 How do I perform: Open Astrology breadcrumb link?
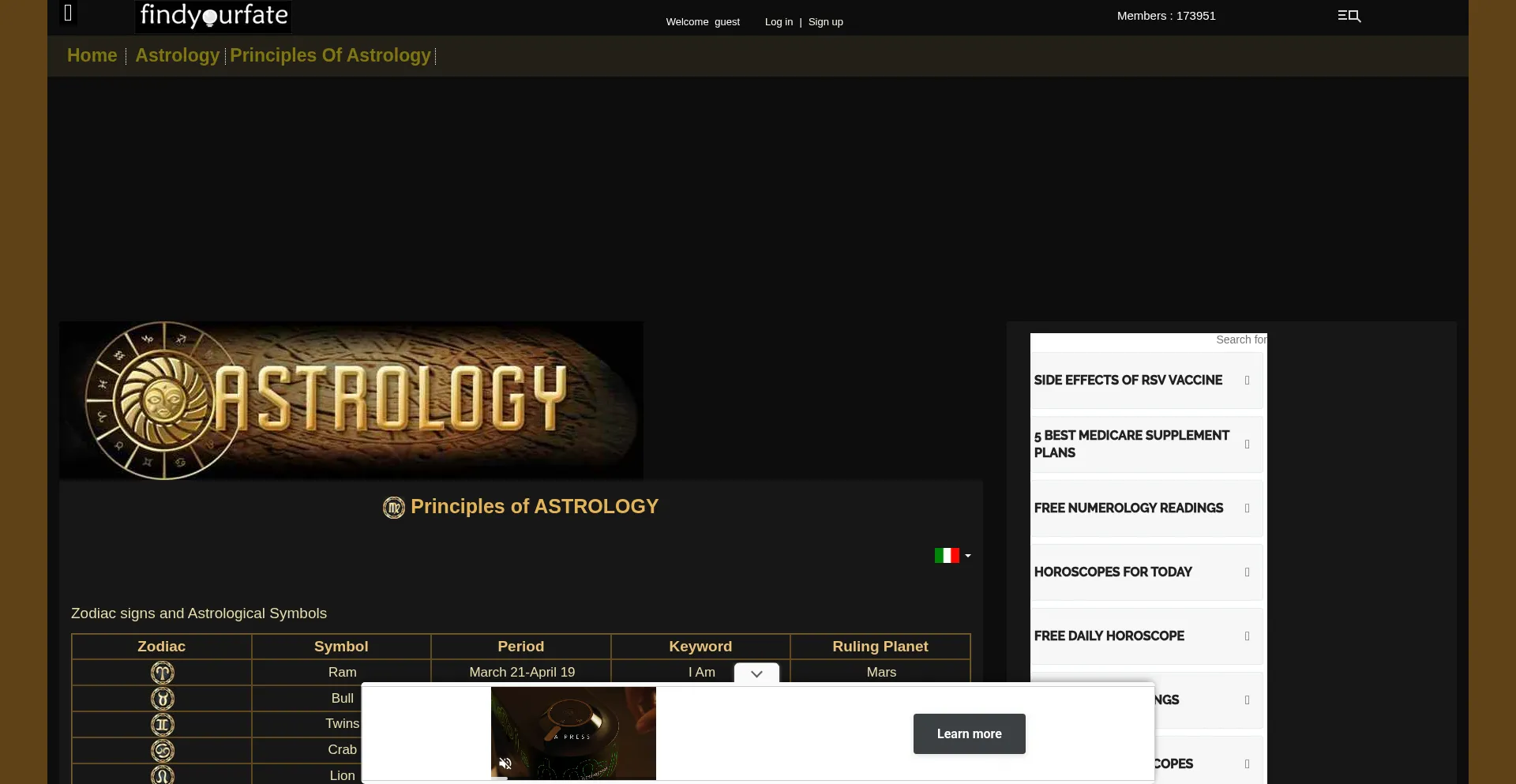(x=177, y=55)
